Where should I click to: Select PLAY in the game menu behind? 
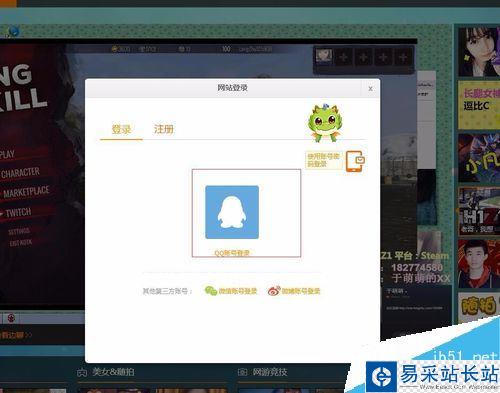click(7, 154)
